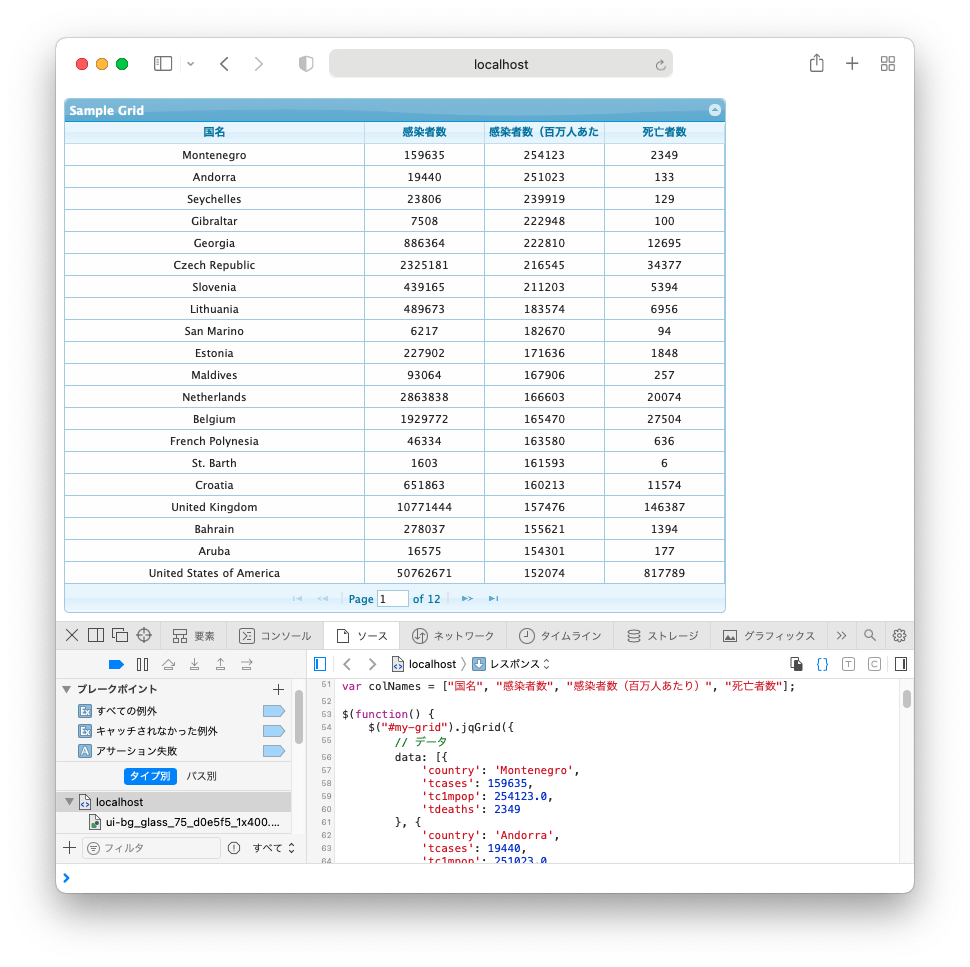Image resolution: width=970 pixels, height=967 pixels.
Task: Switch to the ソース tab
Action: click(x=361, y=636)
